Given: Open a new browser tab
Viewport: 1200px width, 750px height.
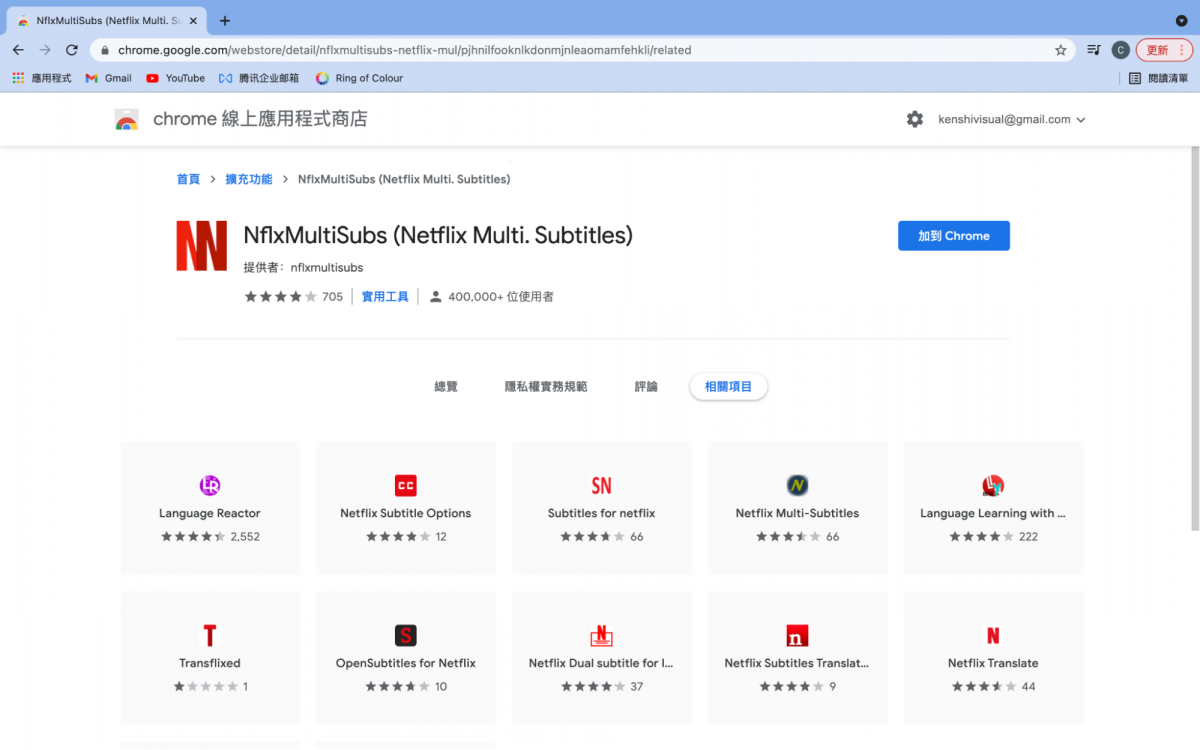Looking at the screenshot, I should (225, 20).
